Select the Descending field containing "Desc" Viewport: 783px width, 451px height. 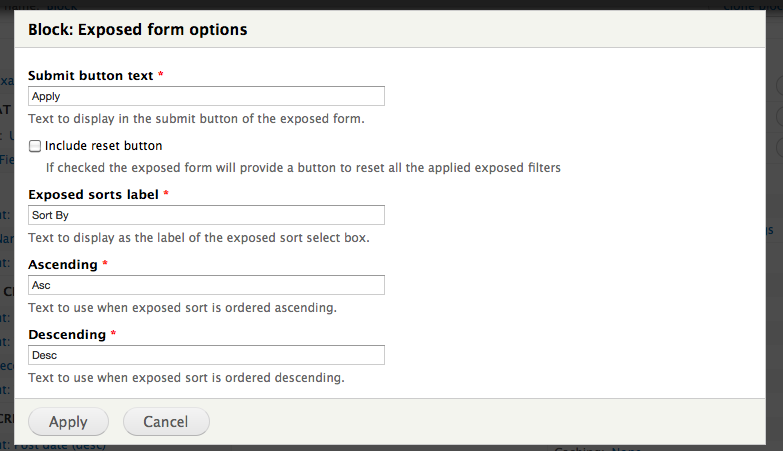point(206,355)
